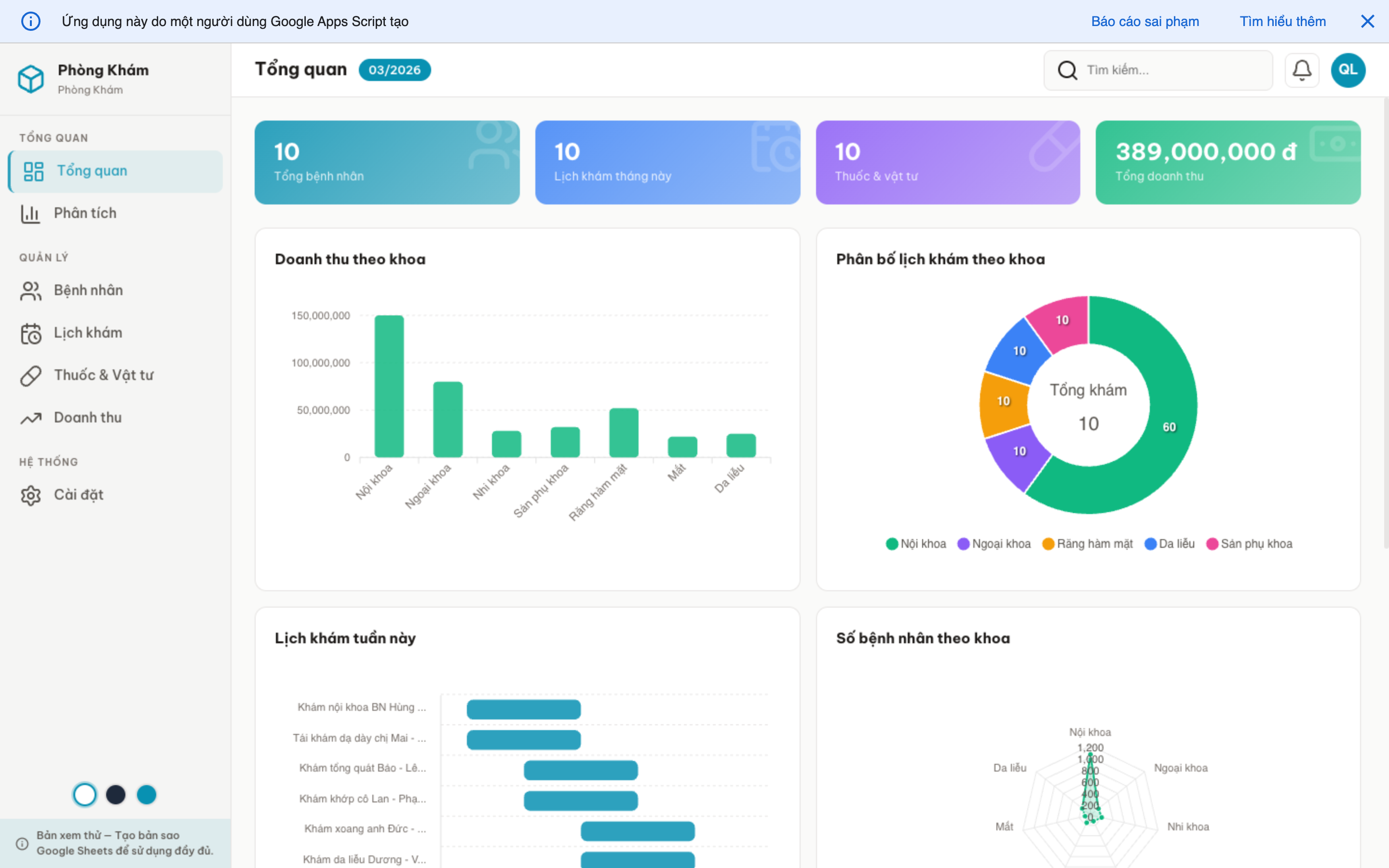The width and height of the screenshot is (1389, 868).
Task: Click the Cài đặt gear icon
Action: coord(31,495)
